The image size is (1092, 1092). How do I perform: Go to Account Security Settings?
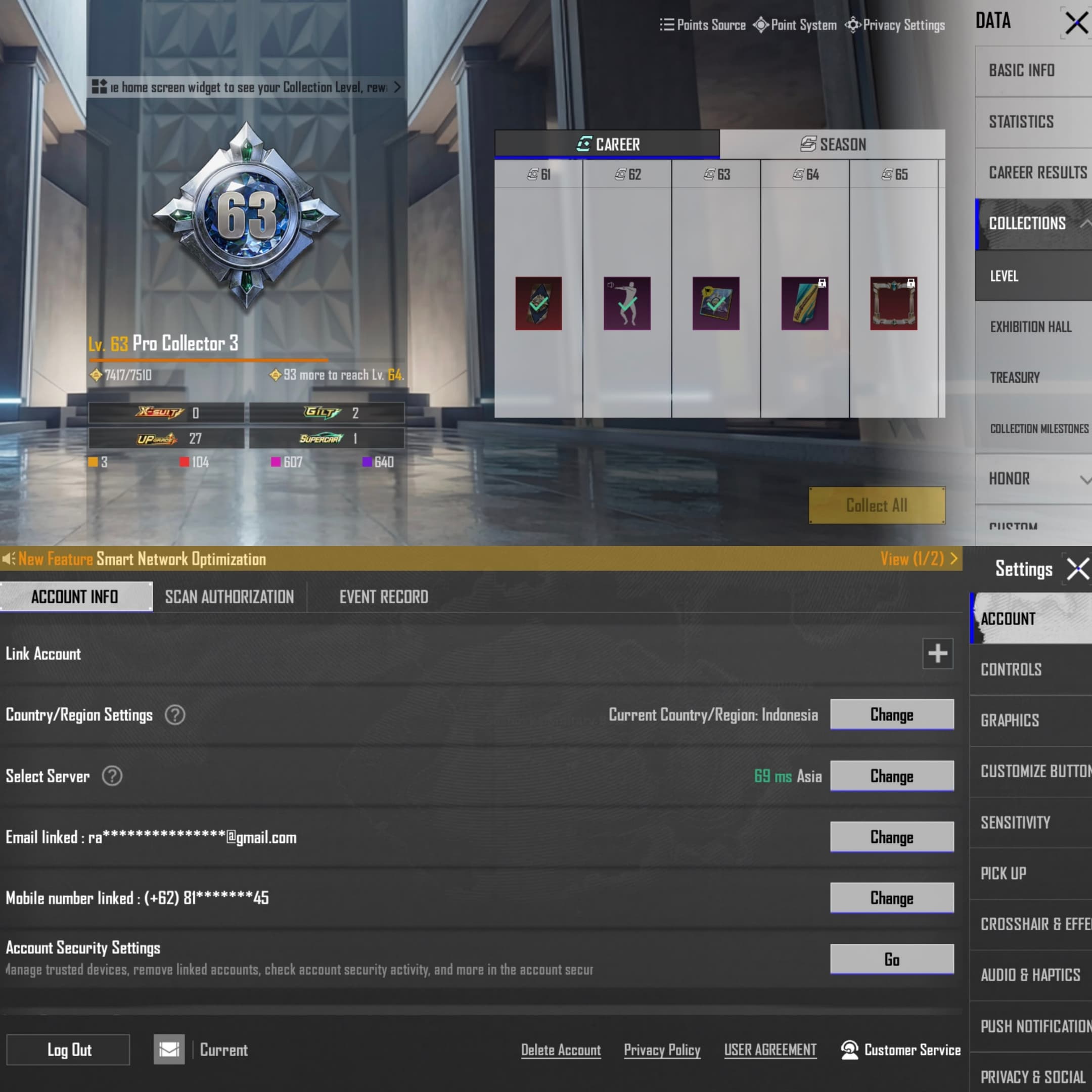(x=892, y=959)
